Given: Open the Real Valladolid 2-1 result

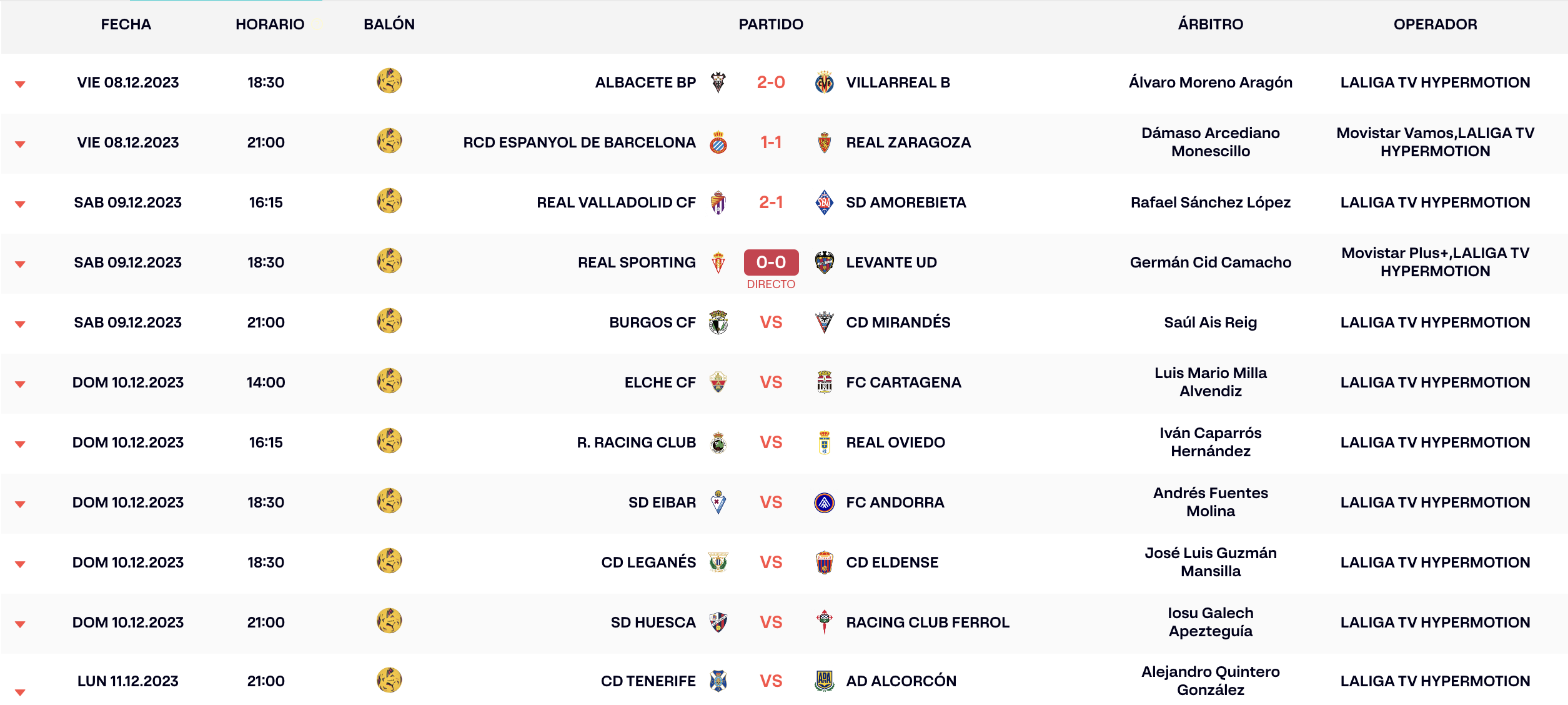Looking at the screenshot, I should (771, 202).
